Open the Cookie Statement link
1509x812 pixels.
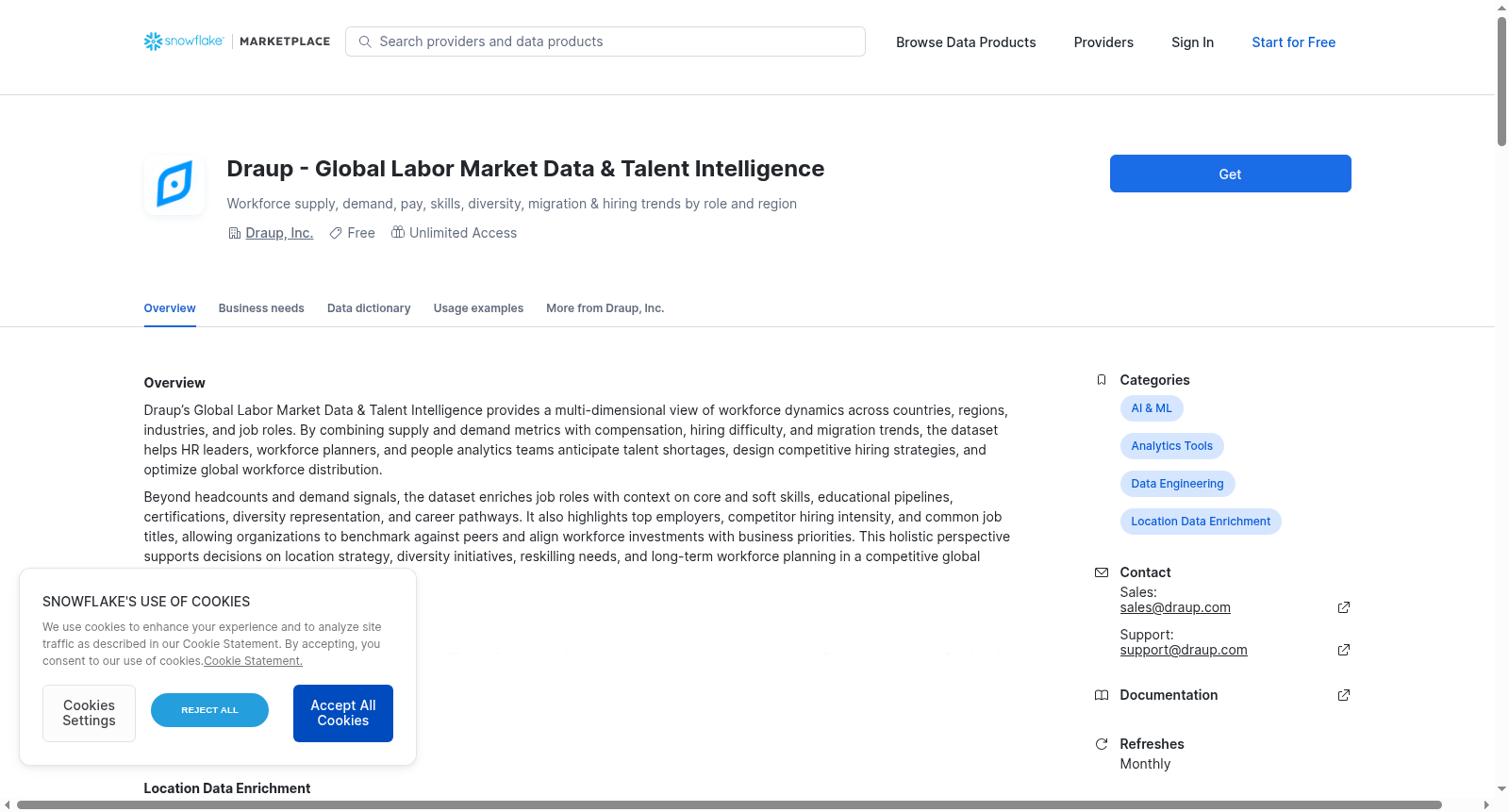tap(253, 661)
